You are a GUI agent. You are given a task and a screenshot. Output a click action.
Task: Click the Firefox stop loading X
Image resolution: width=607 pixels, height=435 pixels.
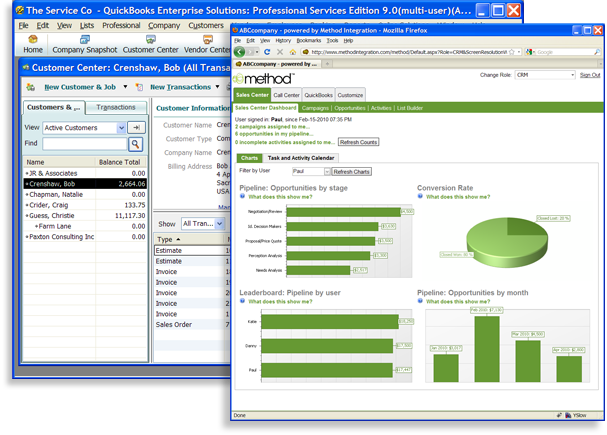(x=280, y=51)
